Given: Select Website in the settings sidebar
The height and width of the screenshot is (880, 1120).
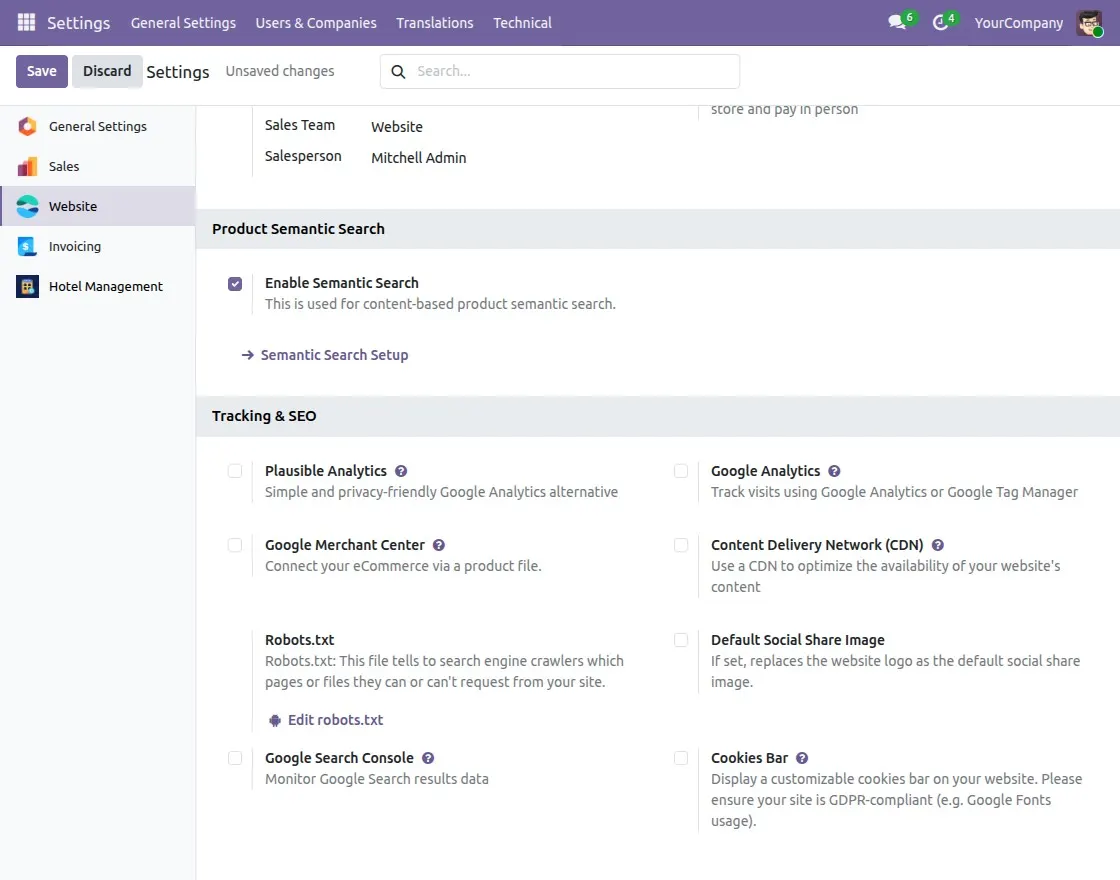Looking at the screenshot, I should click(97, 206).
